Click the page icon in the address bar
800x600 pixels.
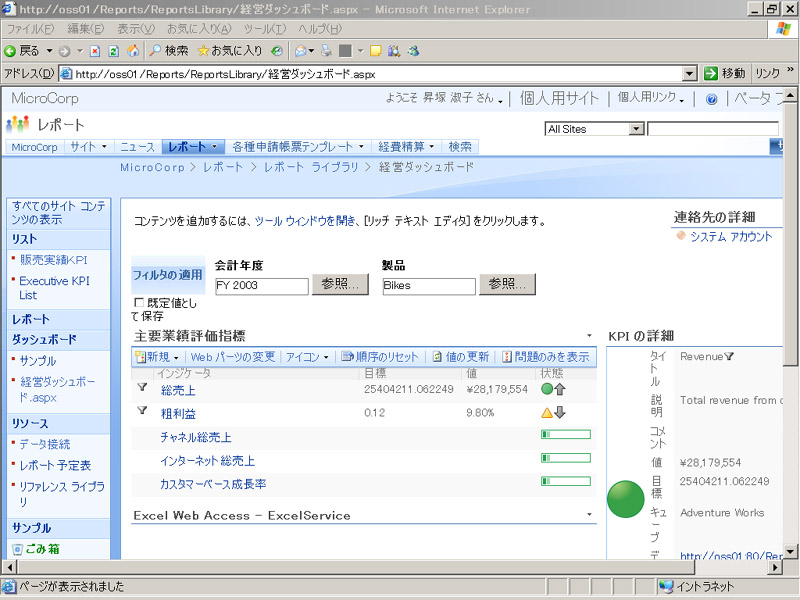point(66,74)
